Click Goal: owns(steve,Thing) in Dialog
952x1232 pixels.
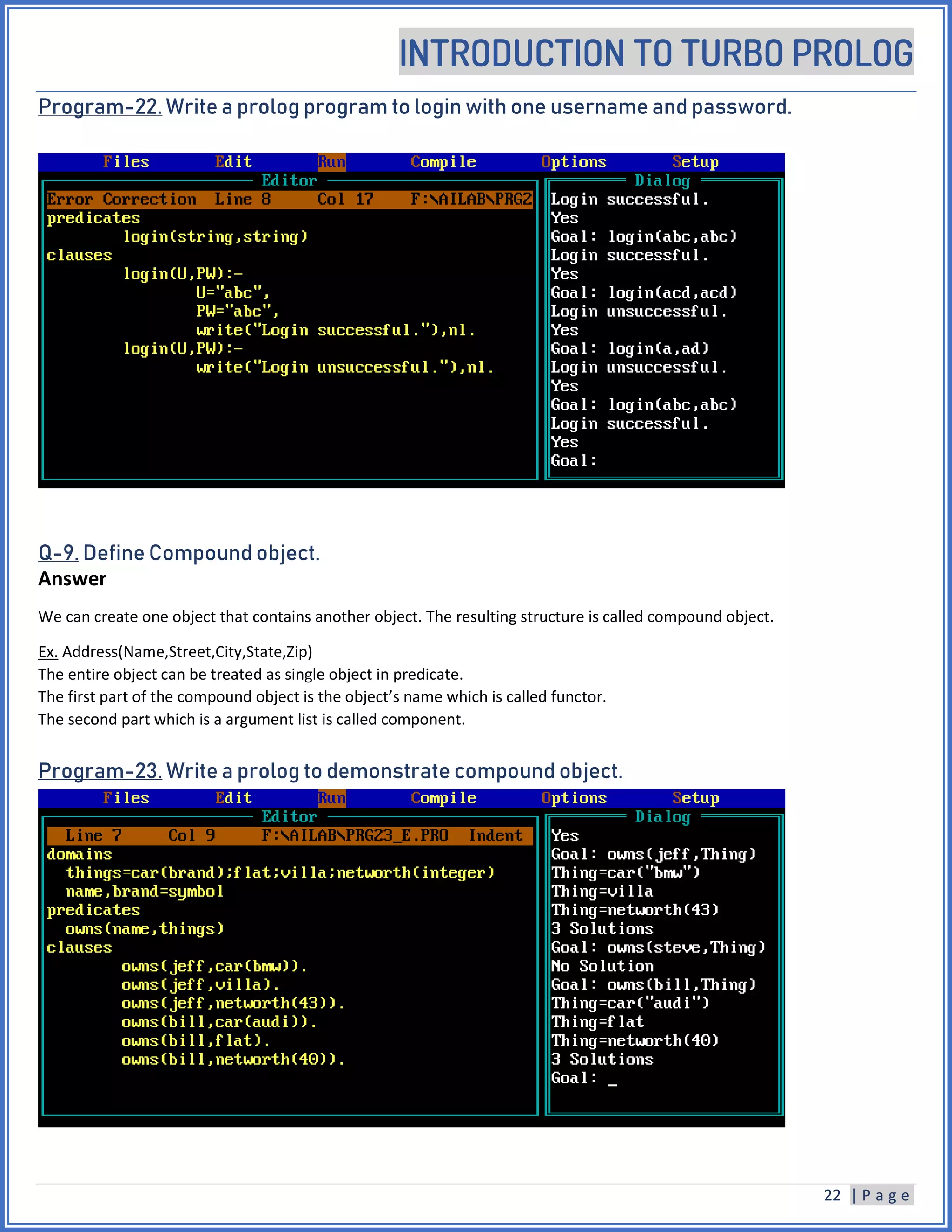(x=658, y=947)
